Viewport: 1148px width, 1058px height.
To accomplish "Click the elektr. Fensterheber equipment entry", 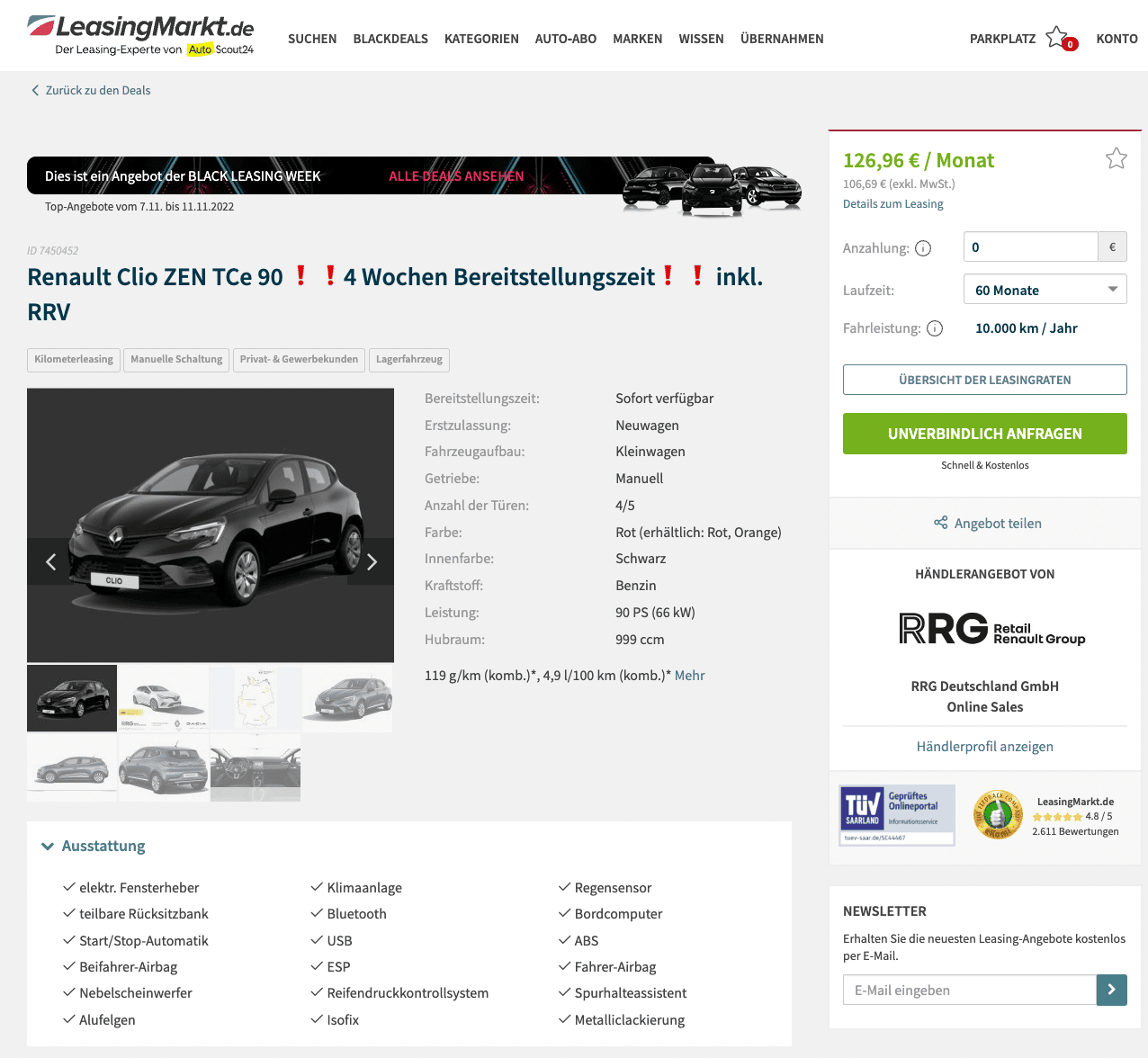I will pyautogui.click(x=139, y=888).
